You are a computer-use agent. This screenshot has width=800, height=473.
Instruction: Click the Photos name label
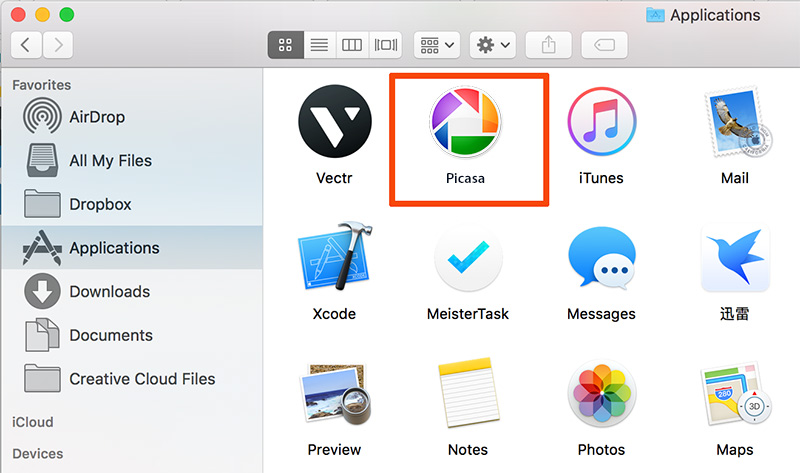(602, 450)
